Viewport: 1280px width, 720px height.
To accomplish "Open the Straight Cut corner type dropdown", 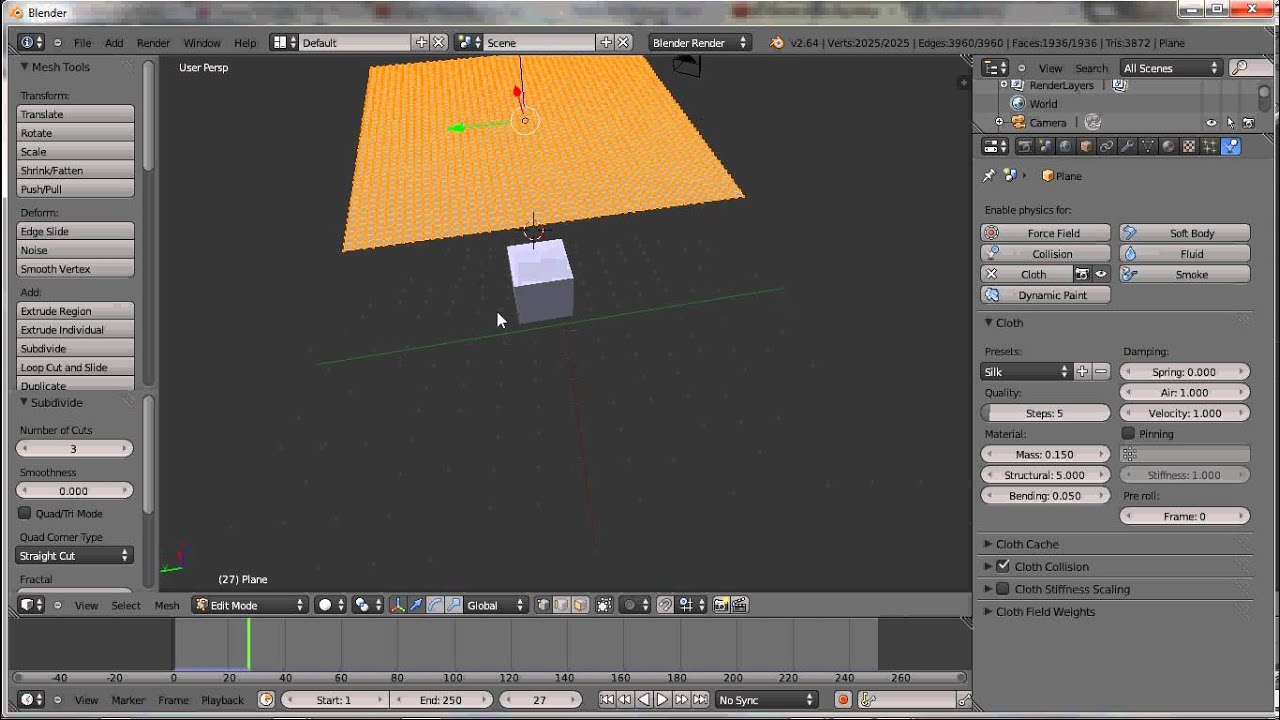I will point(75,556).
